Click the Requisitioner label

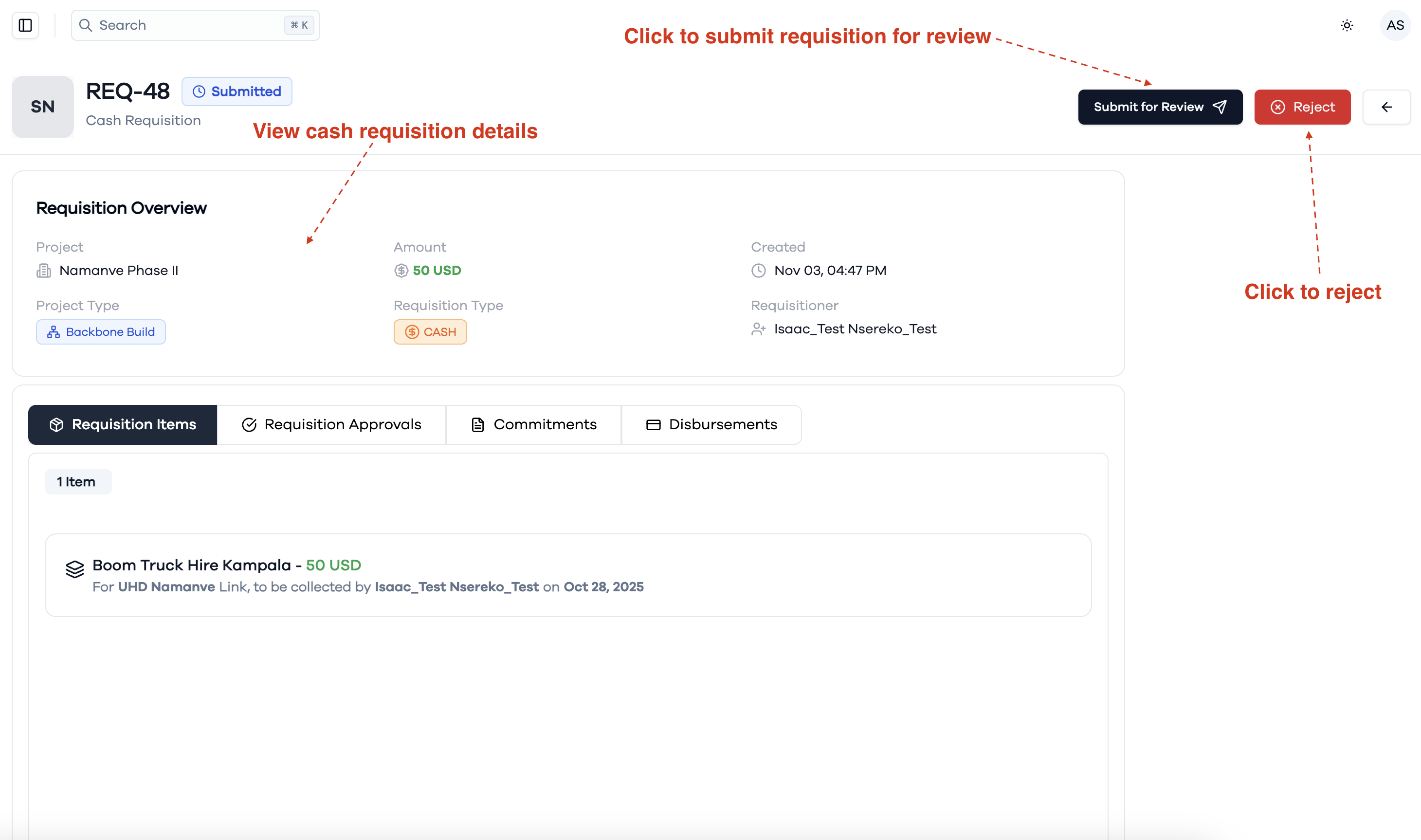click(x=795, y=306)
